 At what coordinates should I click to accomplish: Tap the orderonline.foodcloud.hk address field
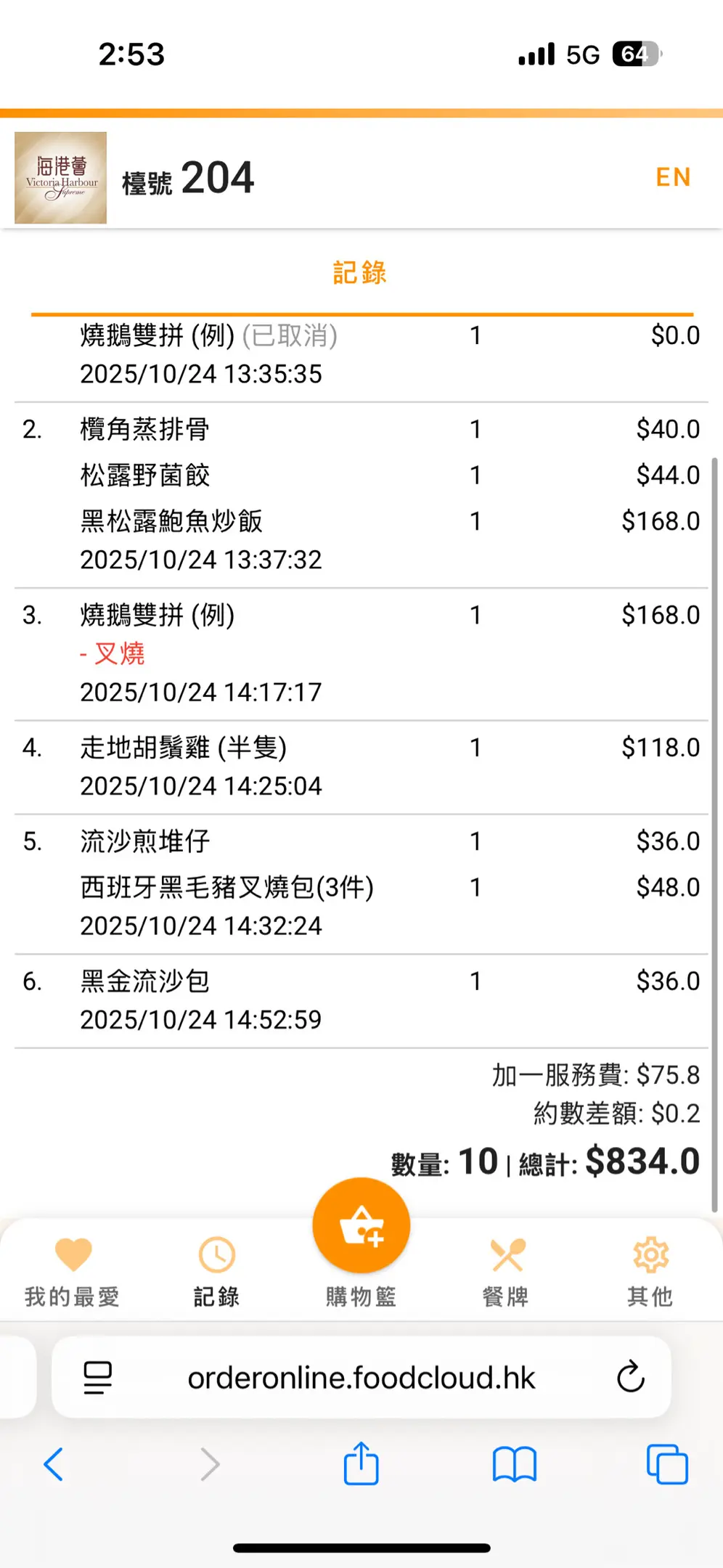click(361, 1377)
